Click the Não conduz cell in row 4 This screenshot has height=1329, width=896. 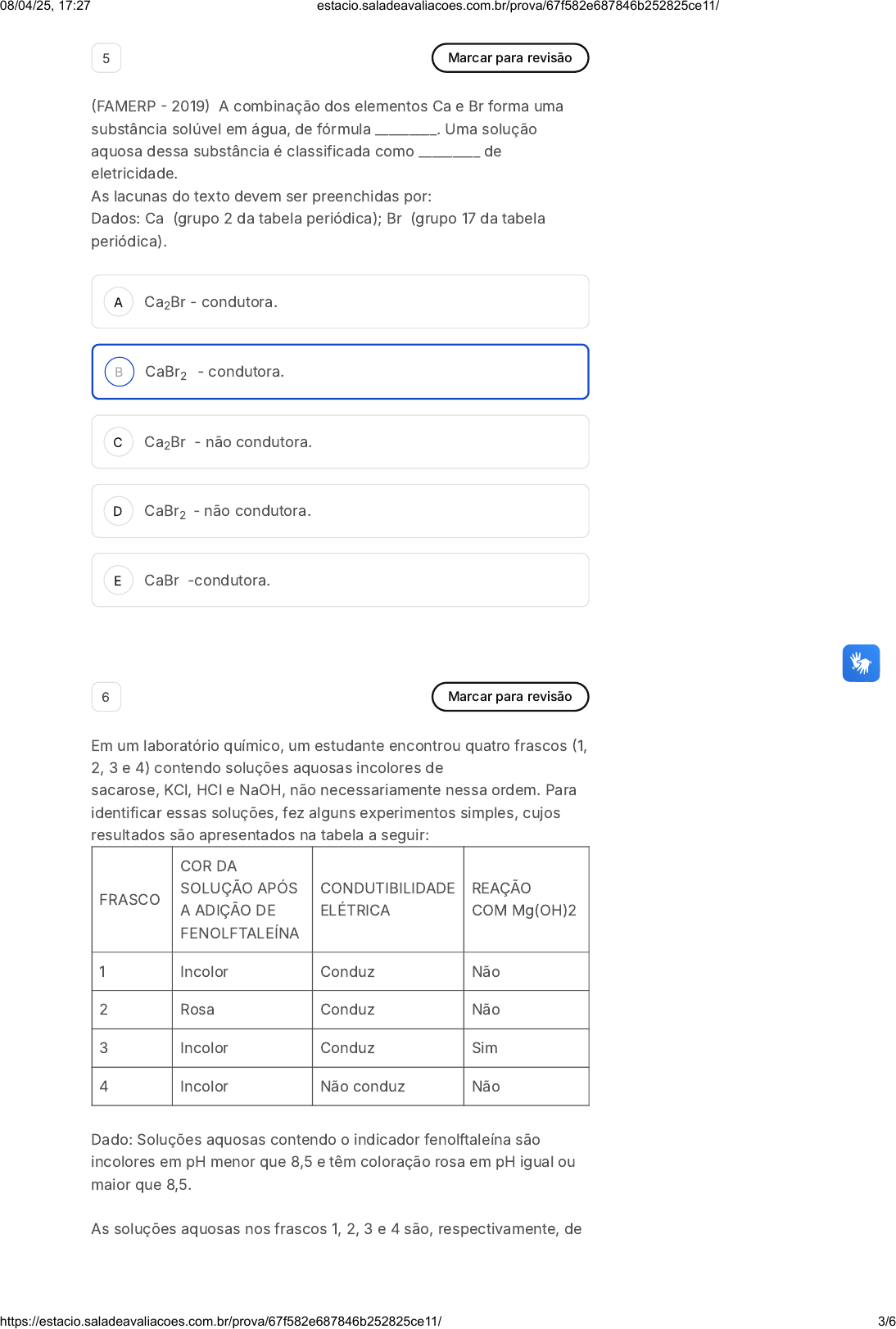point(363,1087)
